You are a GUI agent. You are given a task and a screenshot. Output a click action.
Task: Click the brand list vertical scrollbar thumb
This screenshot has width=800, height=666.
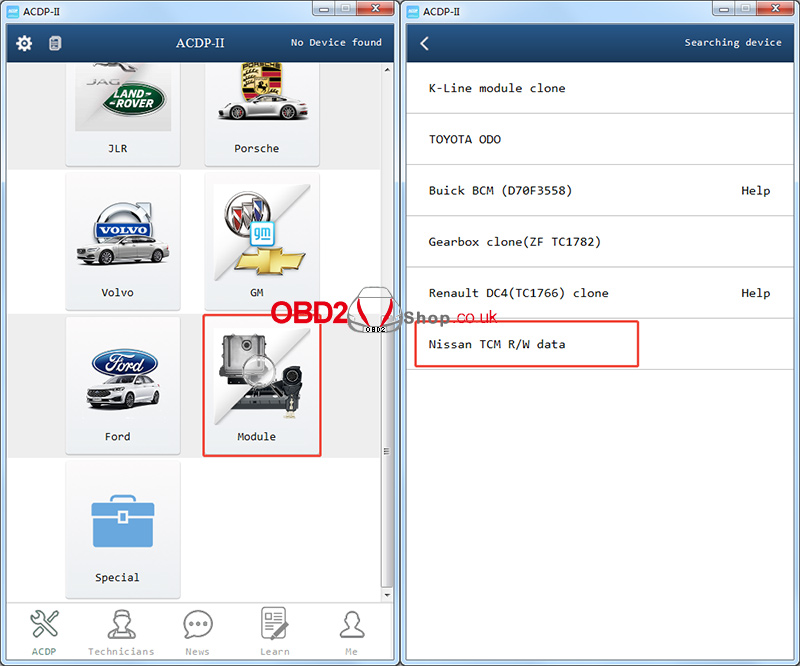(387, 451)
